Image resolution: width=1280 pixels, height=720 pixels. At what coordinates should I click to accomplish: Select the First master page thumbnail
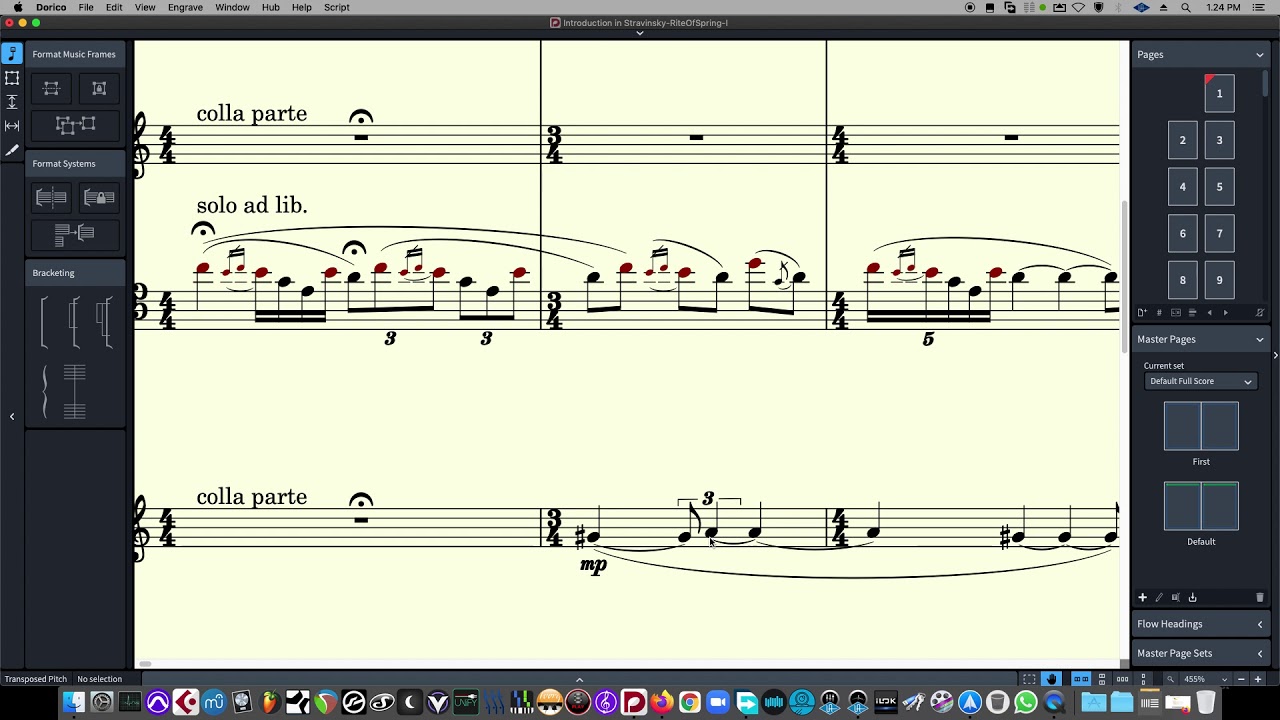point(1201,426)
